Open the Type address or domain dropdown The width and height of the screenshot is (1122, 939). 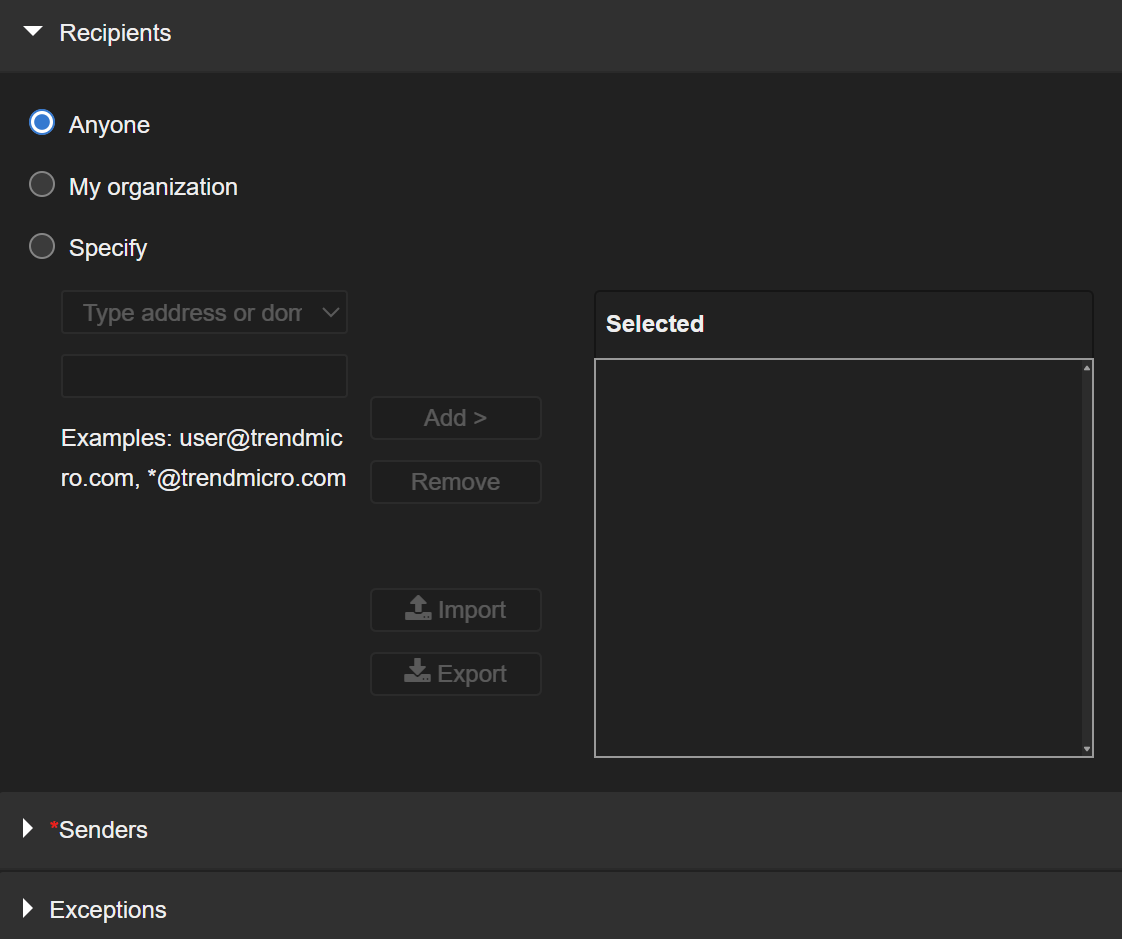pyautogui.click(x=192, y=313)
